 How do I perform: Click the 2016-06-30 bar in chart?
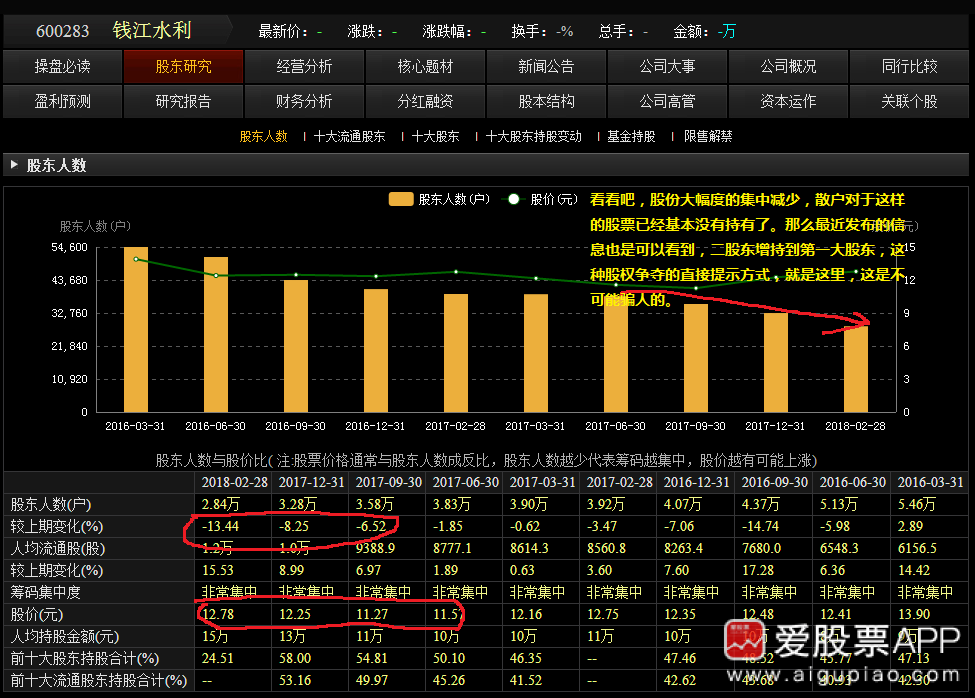click(x=216, y=334)
